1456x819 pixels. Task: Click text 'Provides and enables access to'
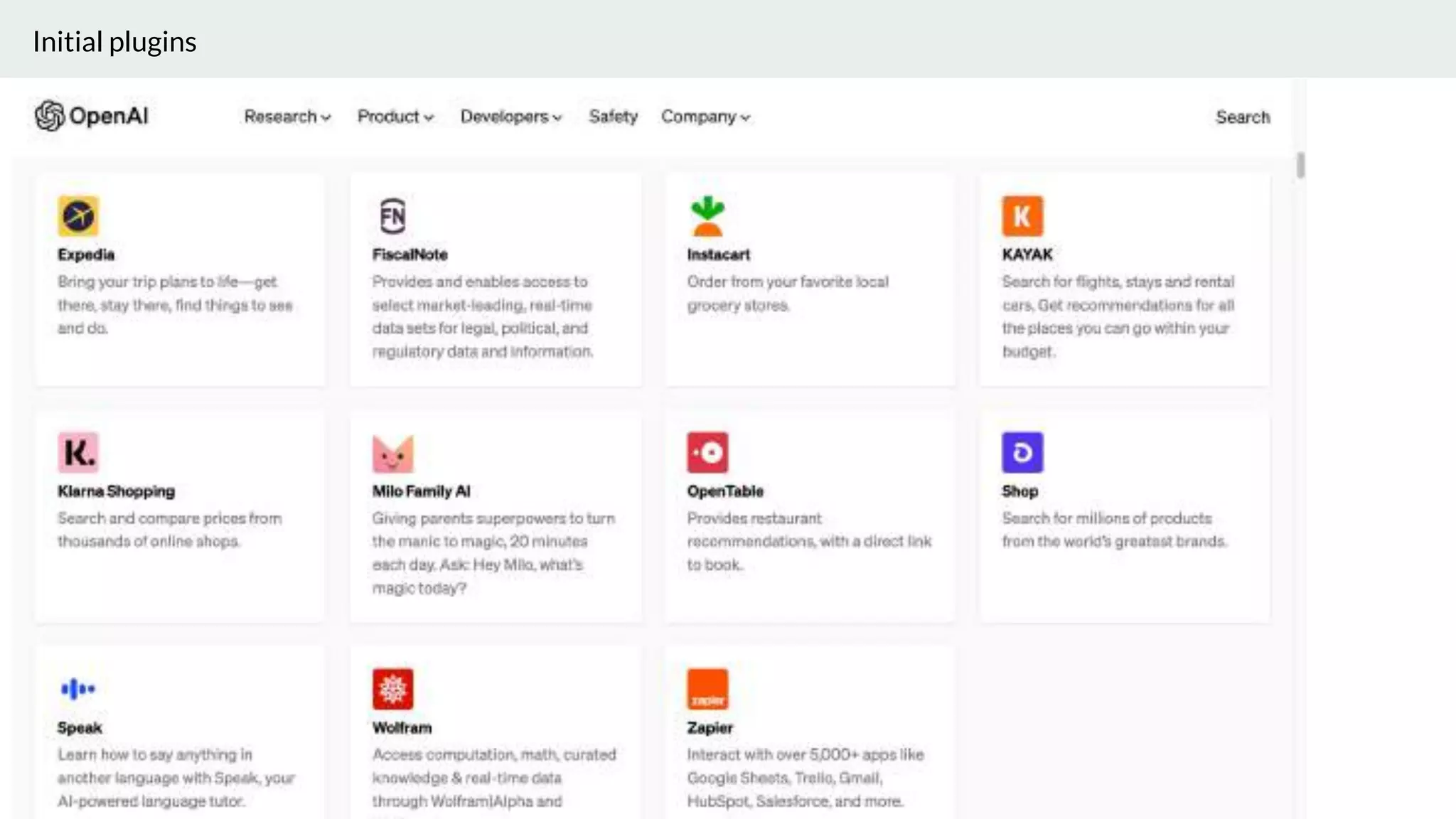point(480,282)
